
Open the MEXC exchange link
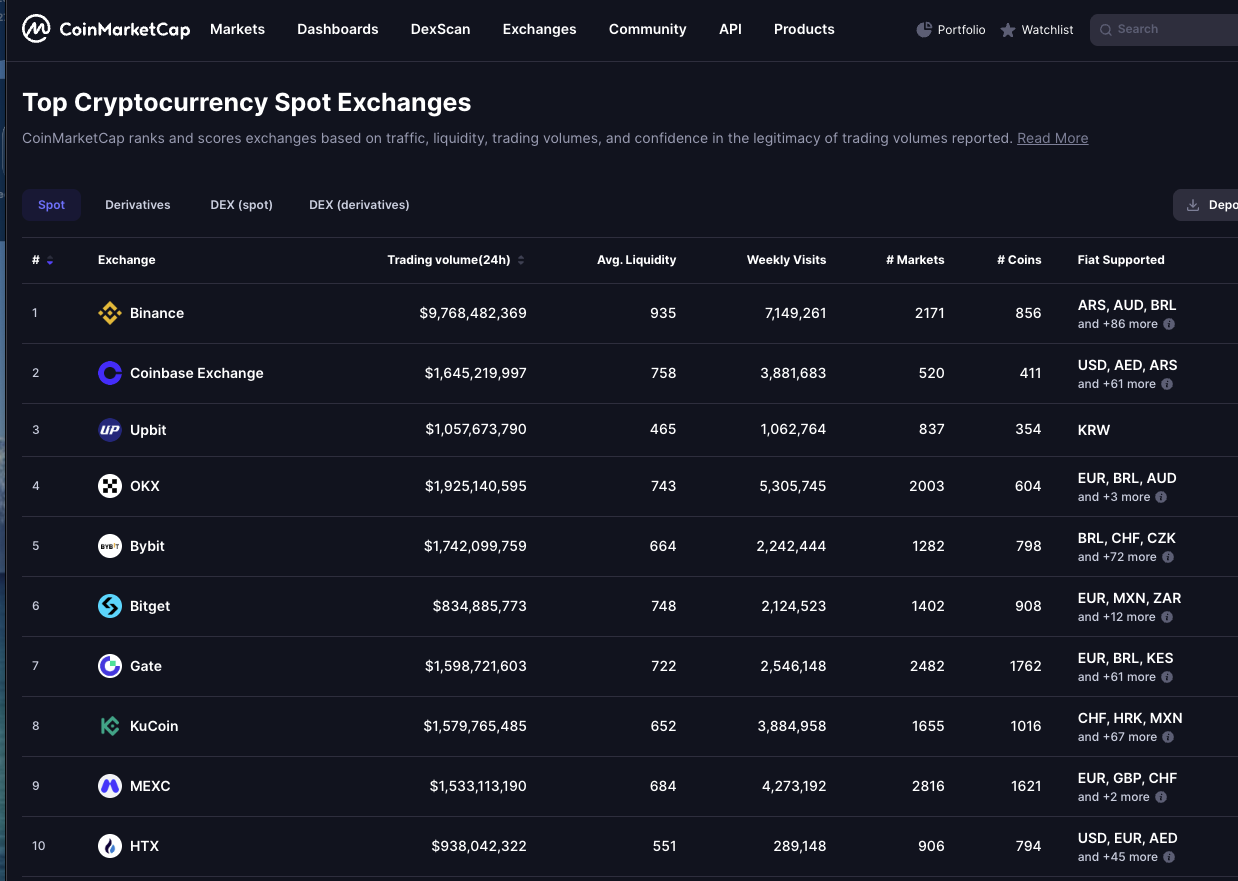pyautogui.click(x=150, y=786)
